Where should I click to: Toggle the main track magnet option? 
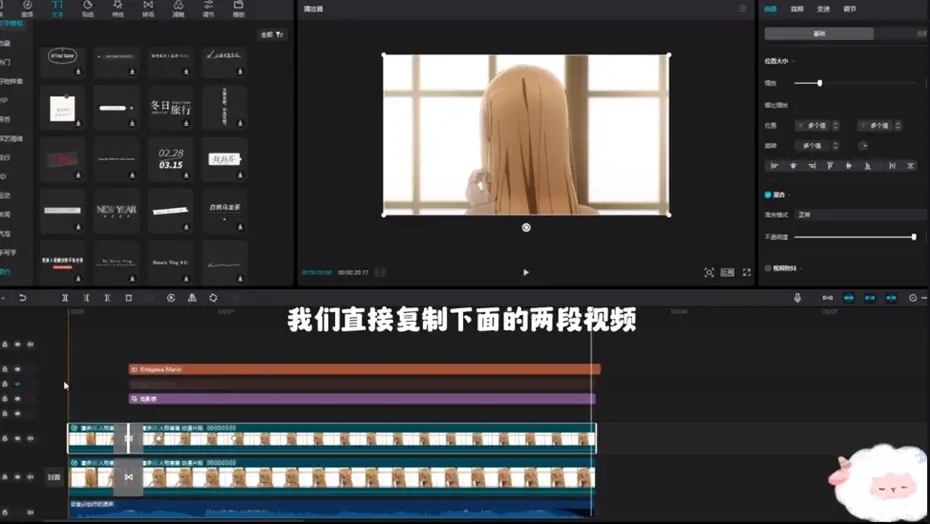827,298
